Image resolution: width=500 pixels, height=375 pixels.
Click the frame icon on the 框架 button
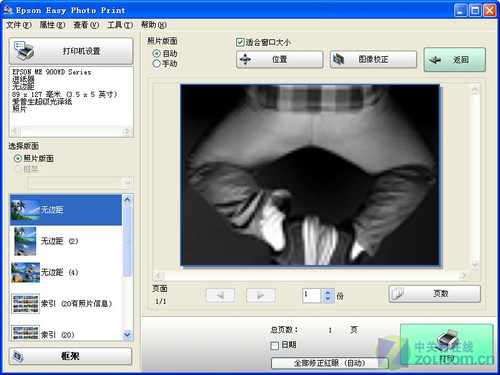[x=17, y=356]
